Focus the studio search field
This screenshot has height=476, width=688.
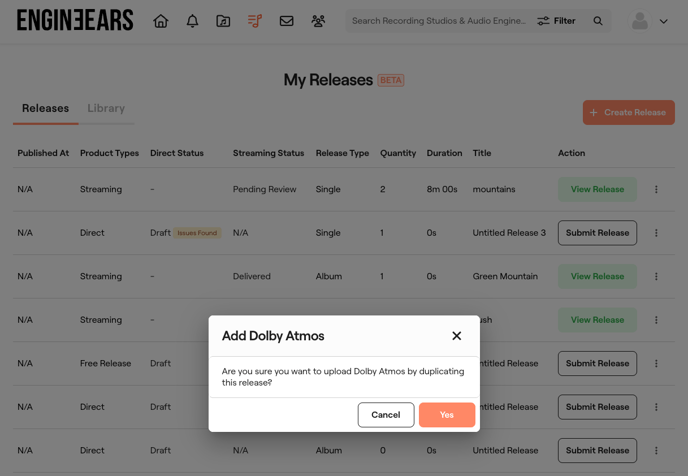coord(438,21)
